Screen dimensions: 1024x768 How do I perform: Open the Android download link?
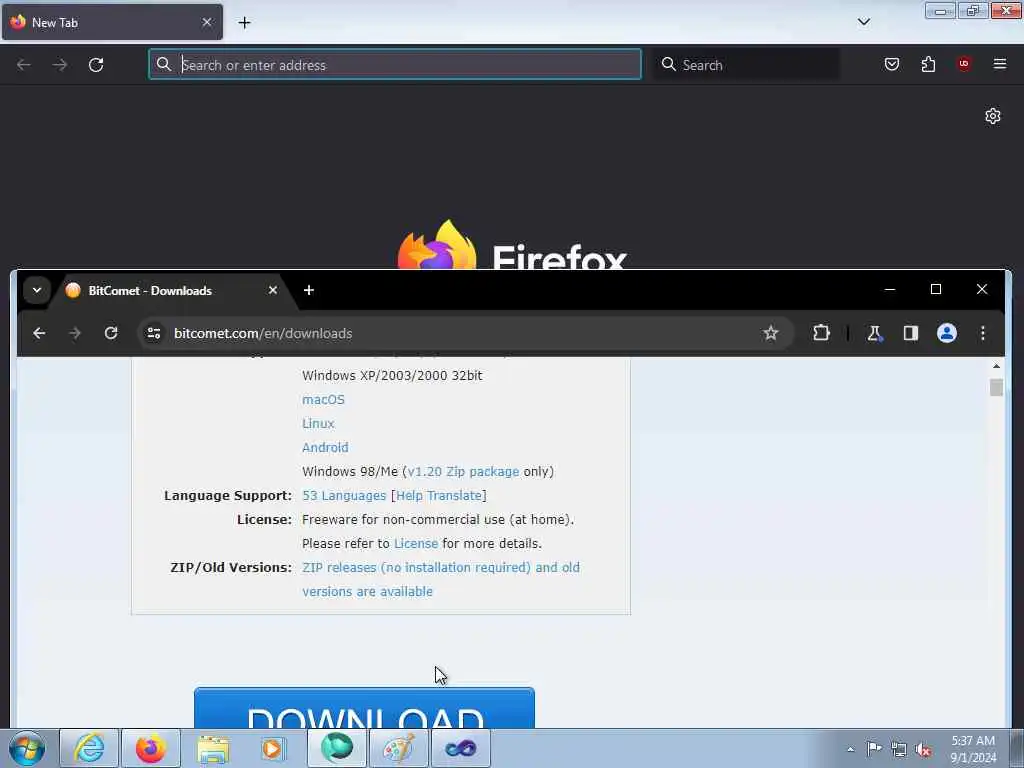[325, 447]
